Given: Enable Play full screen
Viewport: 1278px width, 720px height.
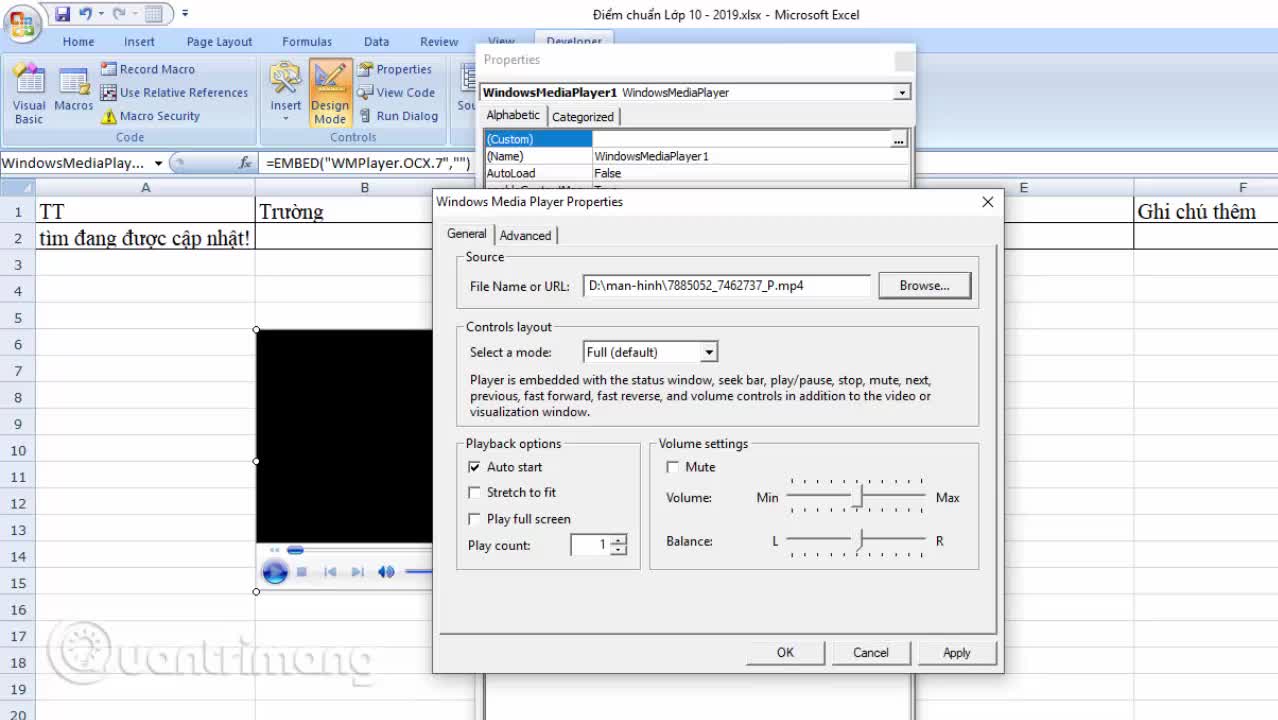Looking at the screenshot, I should click(474, 519).
